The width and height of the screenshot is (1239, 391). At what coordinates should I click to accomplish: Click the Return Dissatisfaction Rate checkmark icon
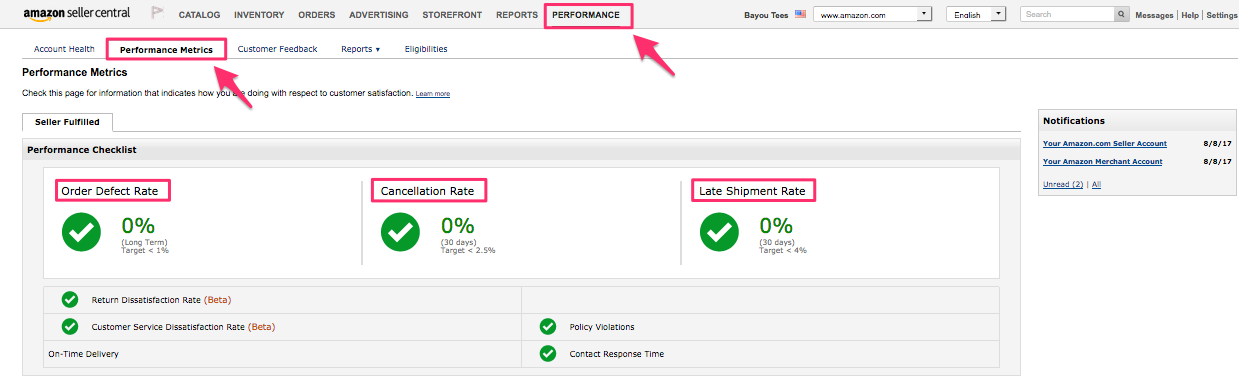70,299
